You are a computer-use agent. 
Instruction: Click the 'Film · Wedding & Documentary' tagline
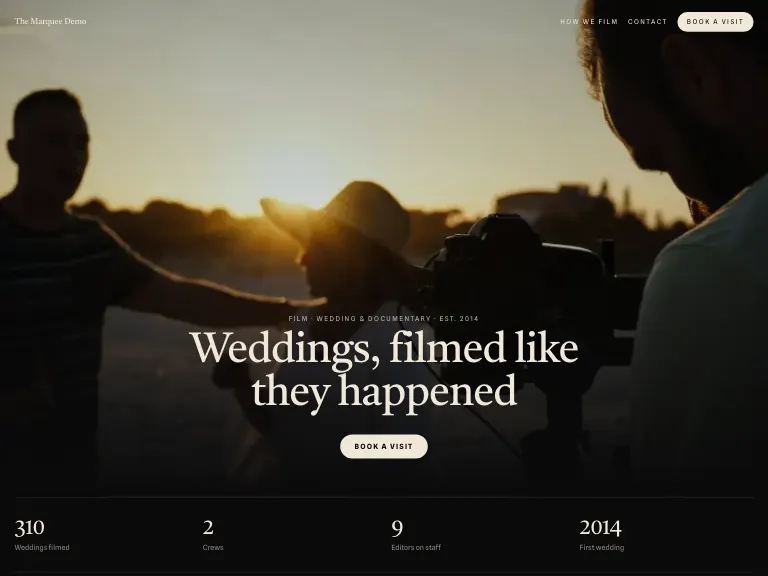(384, 318)
